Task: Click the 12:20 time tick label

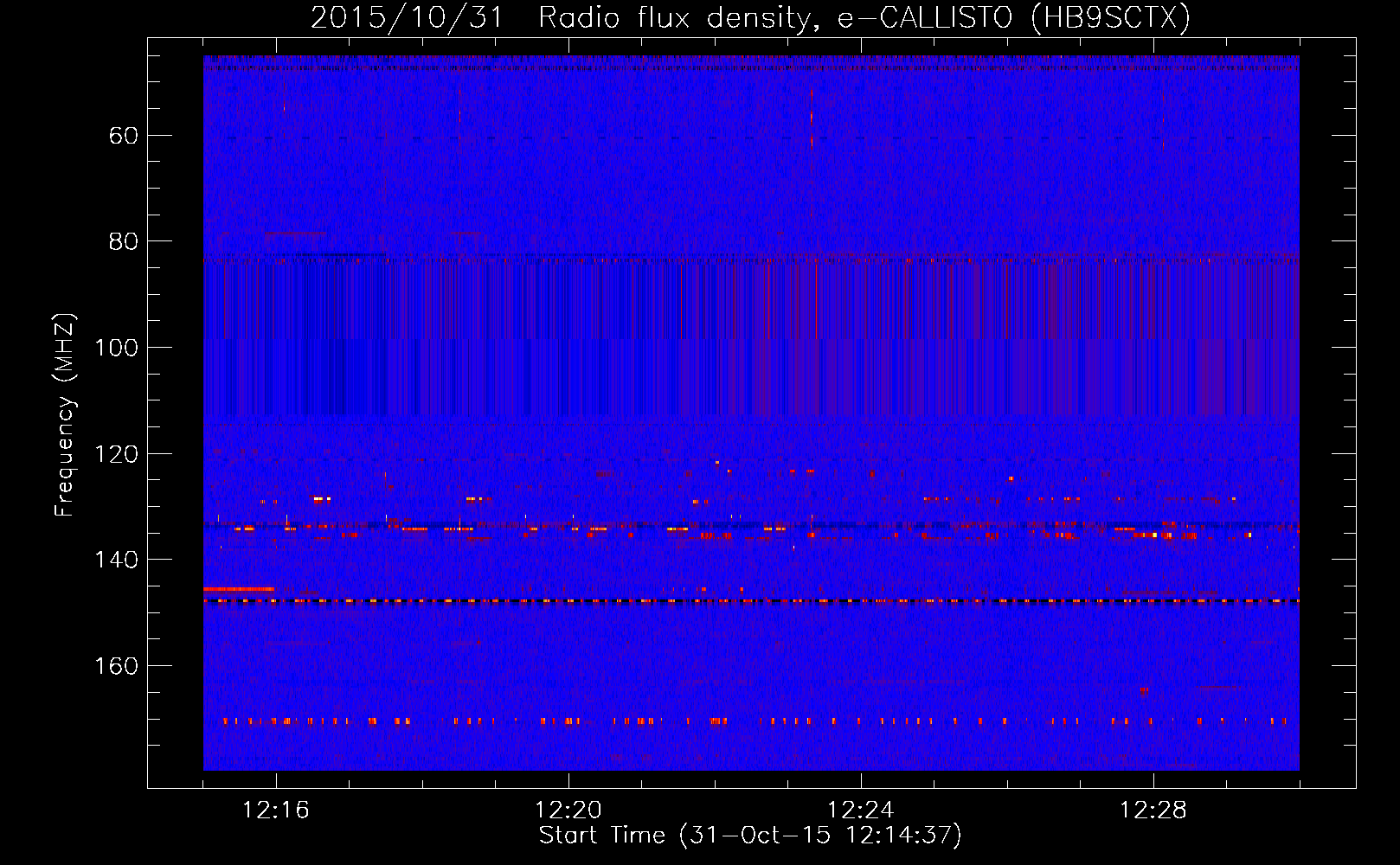Action: 568,811
